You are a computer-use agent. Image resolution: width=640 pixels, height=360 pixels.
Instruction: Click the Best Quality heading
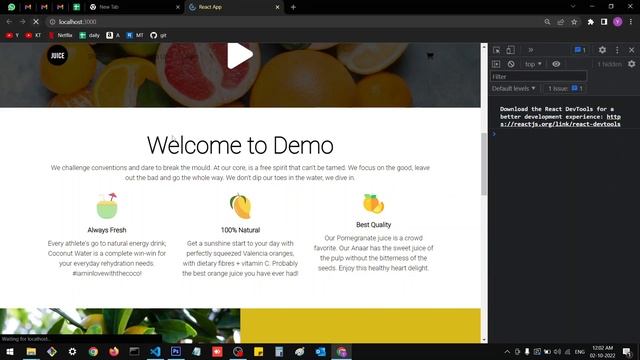point(373,225)
